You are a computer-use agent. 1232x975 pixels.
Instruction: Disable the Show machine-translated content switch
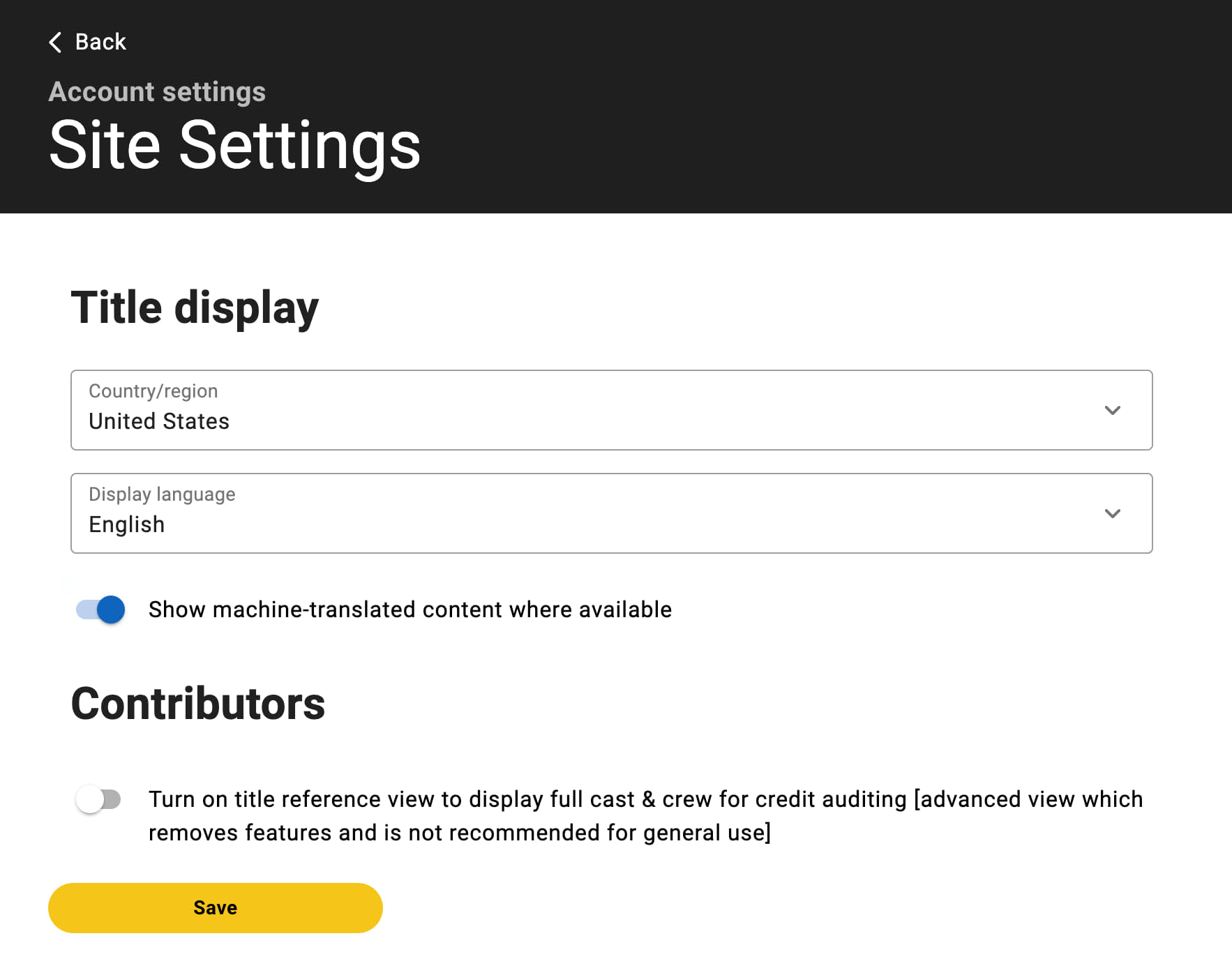100,610
